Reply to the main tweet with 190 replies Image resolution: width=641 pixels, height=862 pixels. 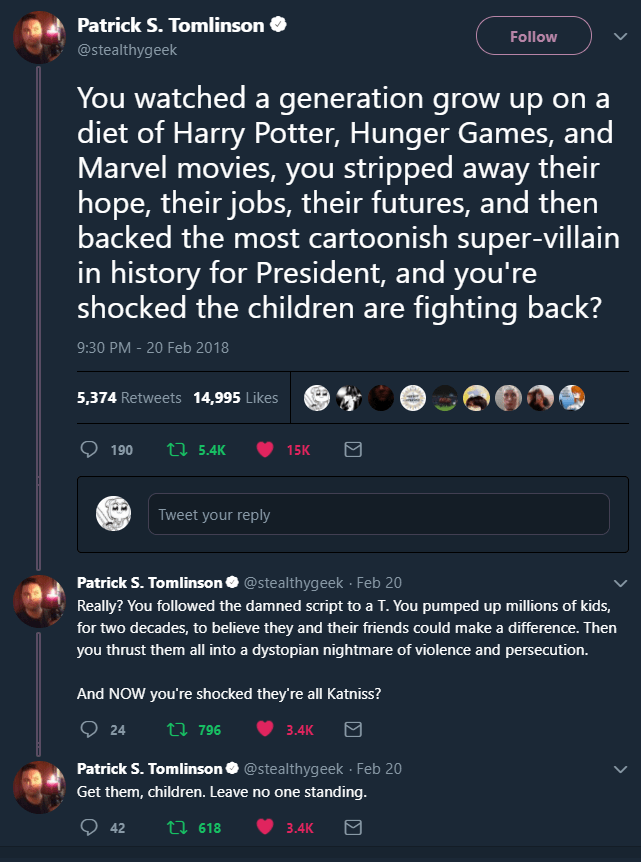pos(88,450)
